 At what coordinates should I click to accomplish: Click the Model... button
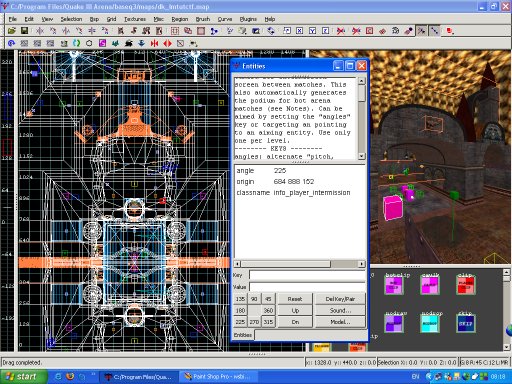point(340,322)
